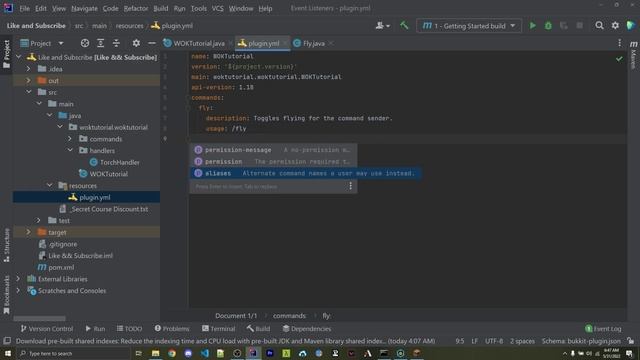Viewport: 640px width, 360px height.
Task: Click the IntelliJ icon in taskbar
Action: click(253, 353)
